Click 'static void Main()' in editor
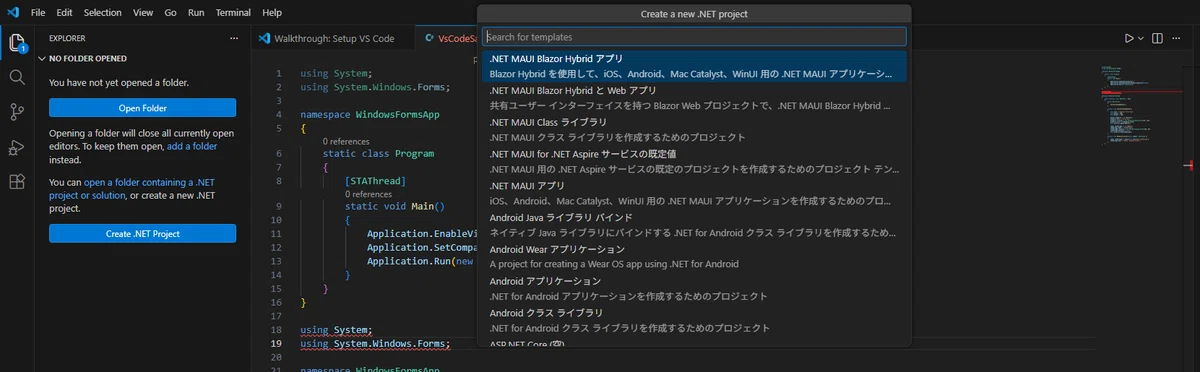 pyautogui.click(x=394, y=206)
